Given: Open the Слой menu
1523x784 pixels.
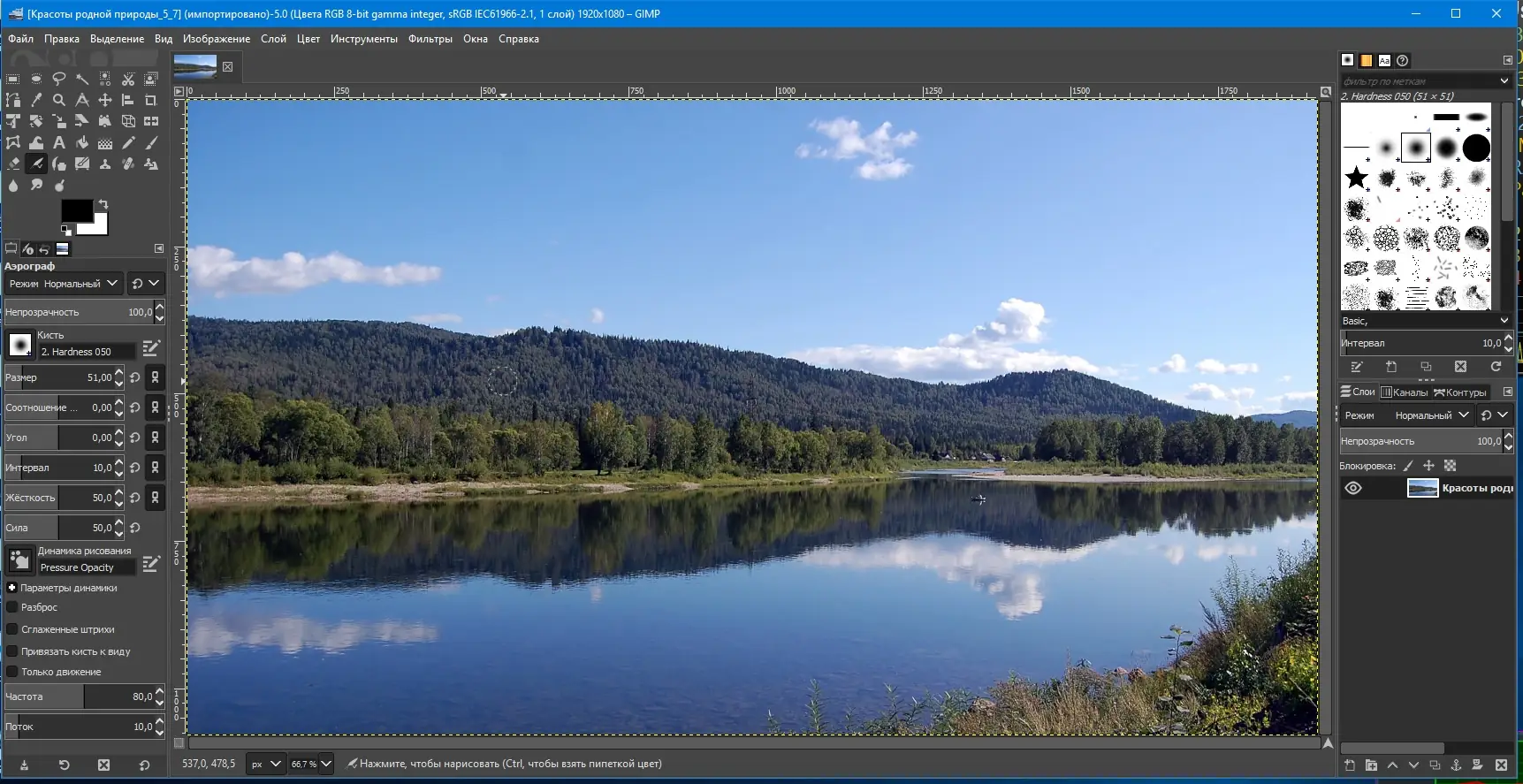Looking at the screenshot, I should (273, 39).
